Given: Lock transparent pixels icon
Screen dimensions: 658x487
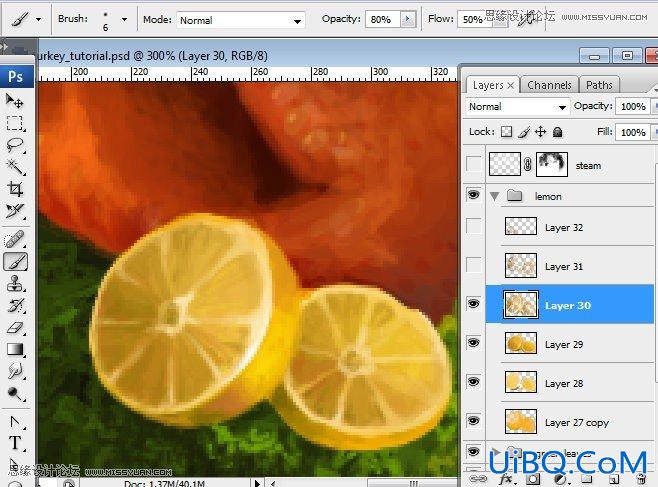Looking at the screenshot, I should pos(507,132).
